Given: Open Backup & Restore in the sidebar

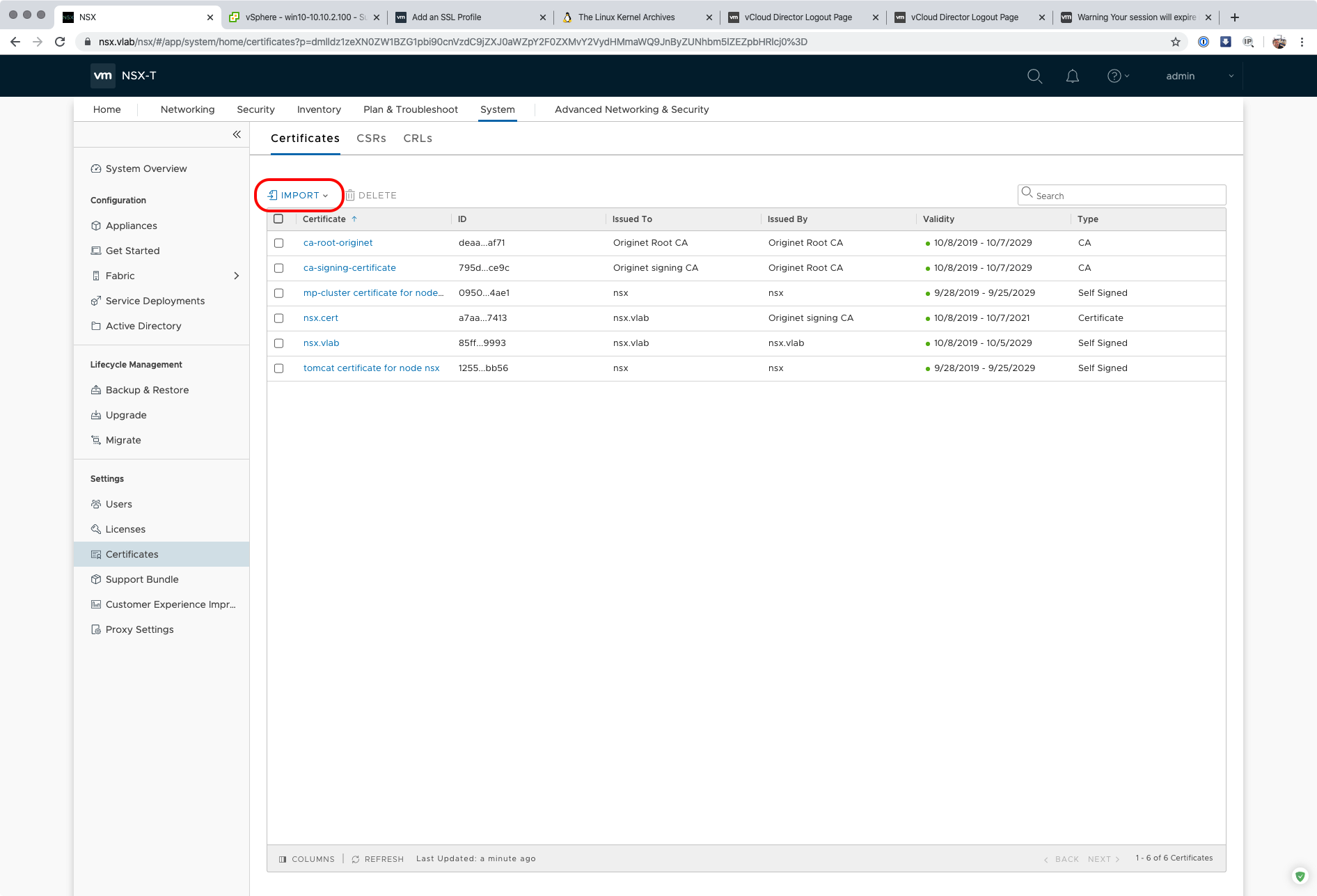Looking at the screenshot, I should (147, 390).
